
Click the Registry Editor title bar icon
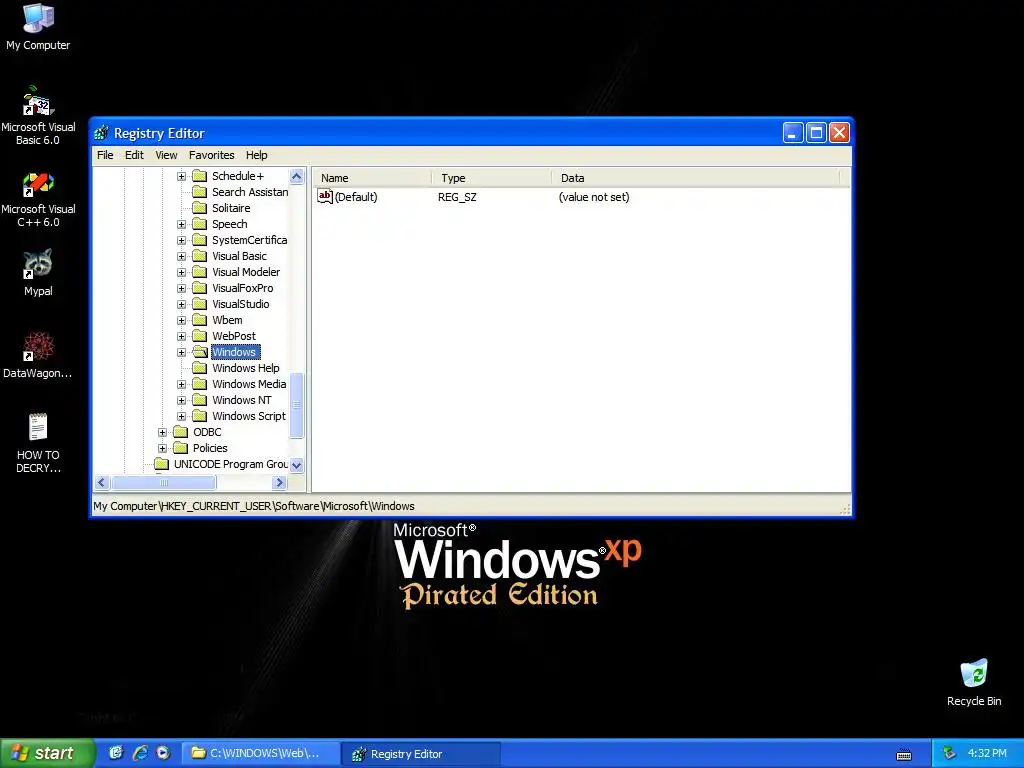pos(101,133)
